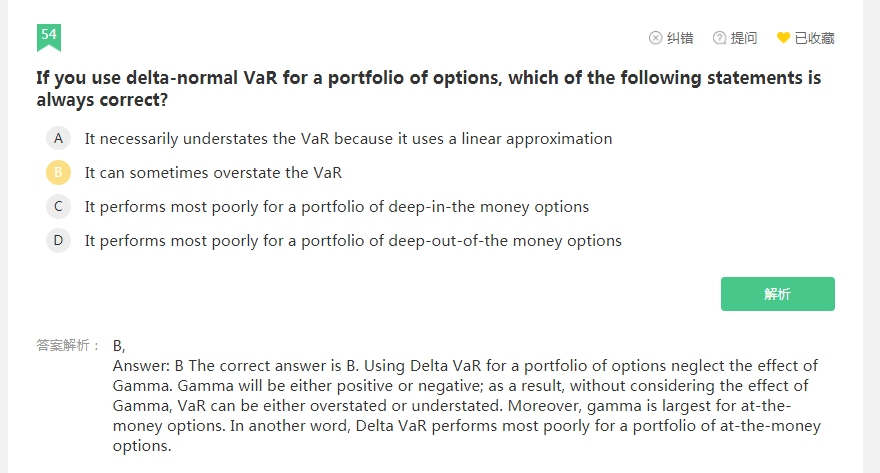Click the delta-normal VaR question heading

point(428,88)
